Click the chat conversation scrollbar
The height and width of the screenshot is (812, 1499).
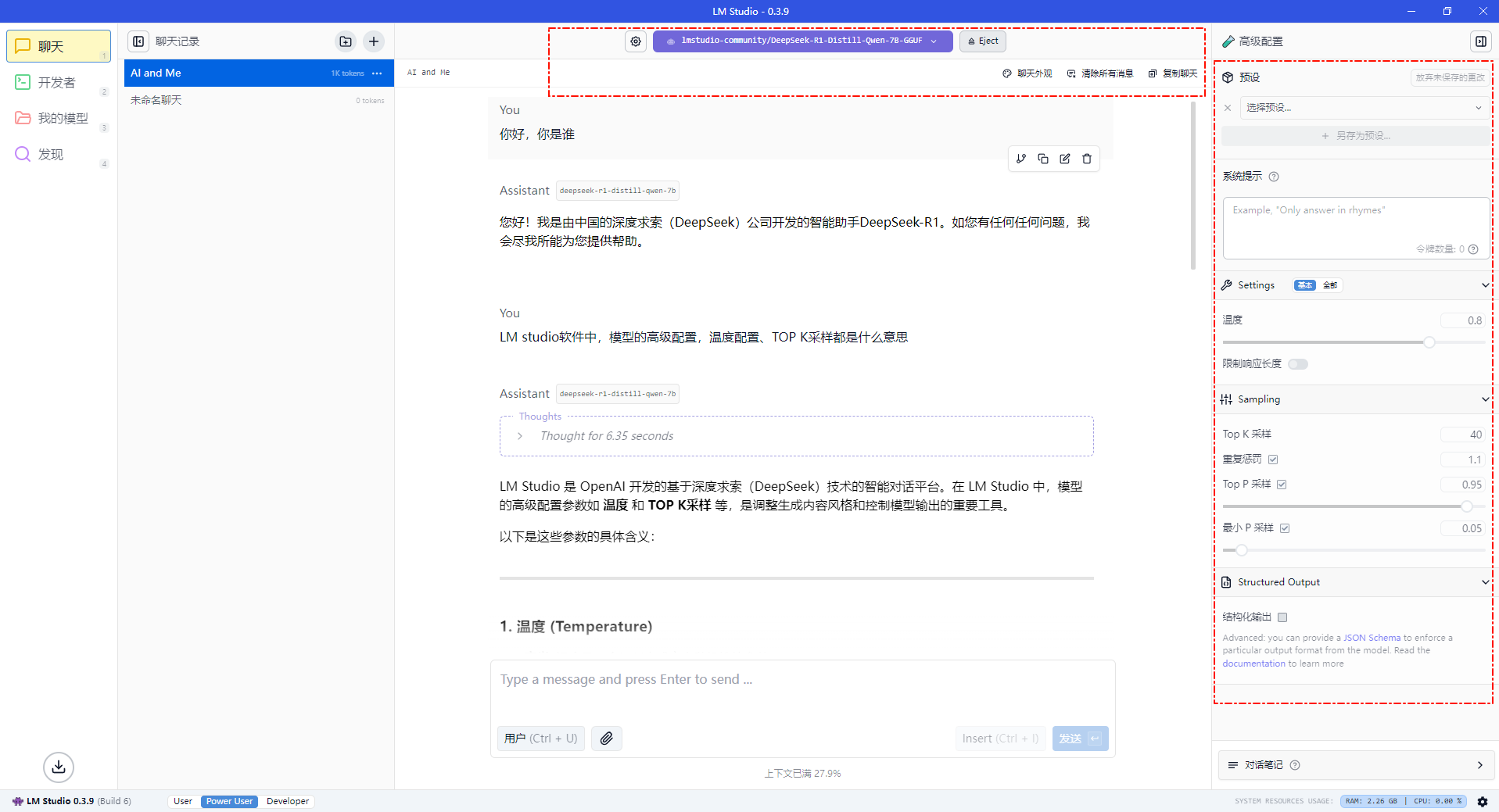tap(1193, 185)
